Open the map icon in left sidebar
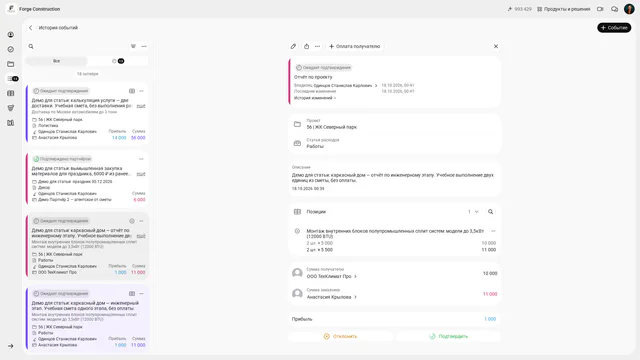This screenshot has width=640, height=360. pyautogui.click(x=11, y=123)
